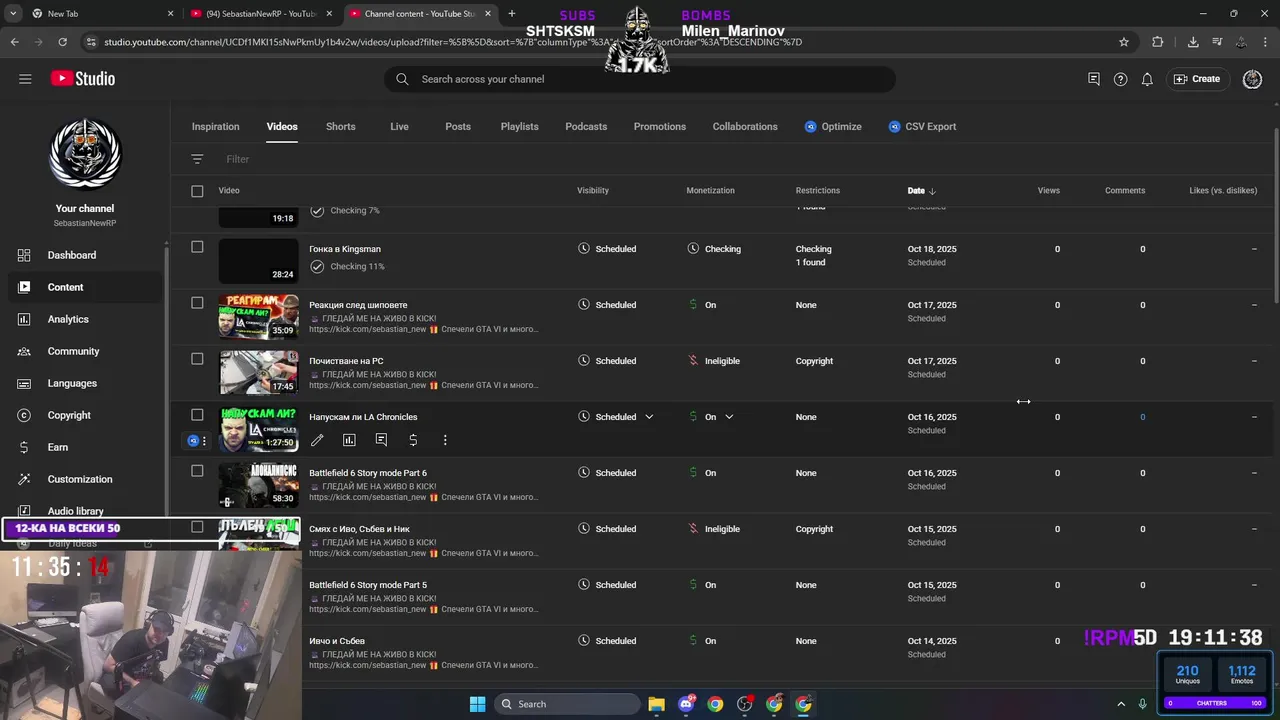The width and height of the screenshot is (1280, 720).
Task: Open thumbnail of Реакция след шиповете
Action: pyautogui.click(x=259, y=316)
